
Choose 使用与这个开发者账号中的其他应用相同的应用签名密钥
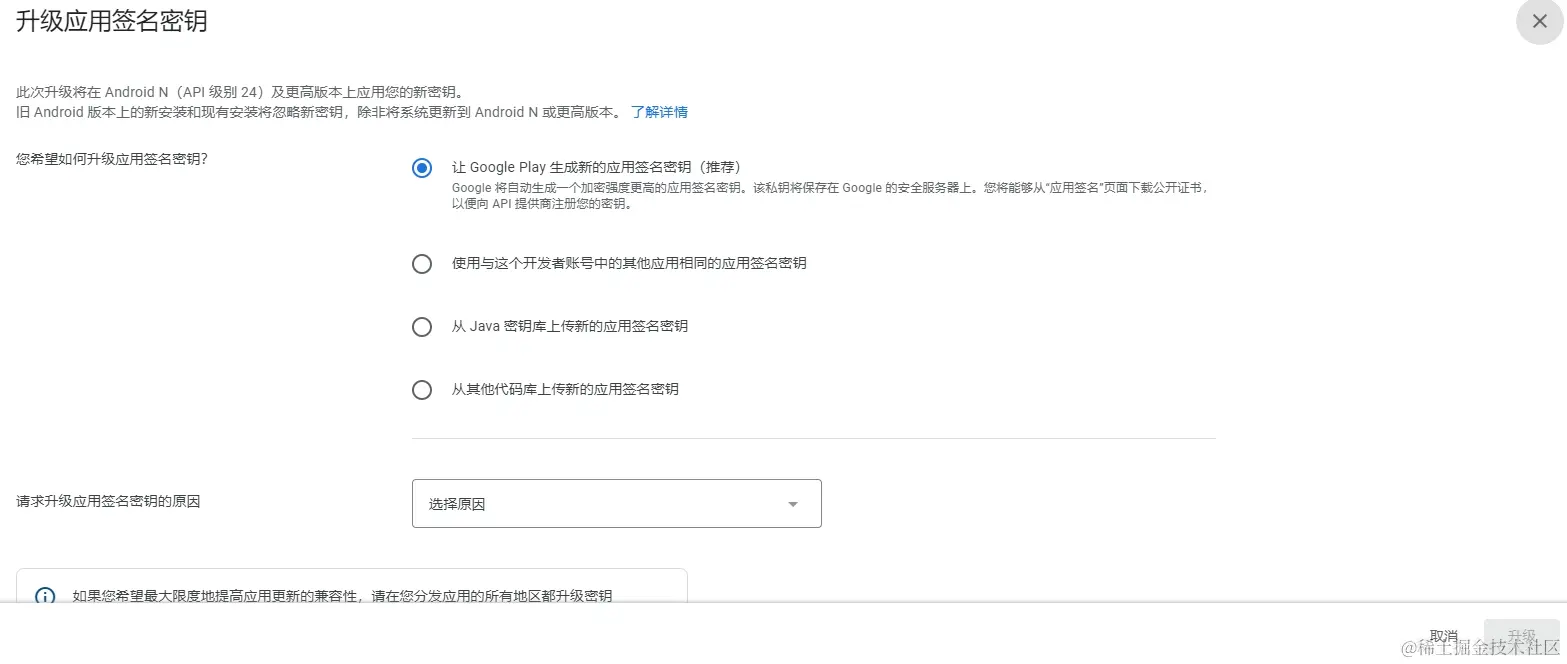pyautogui.click(x=421, y=264)
